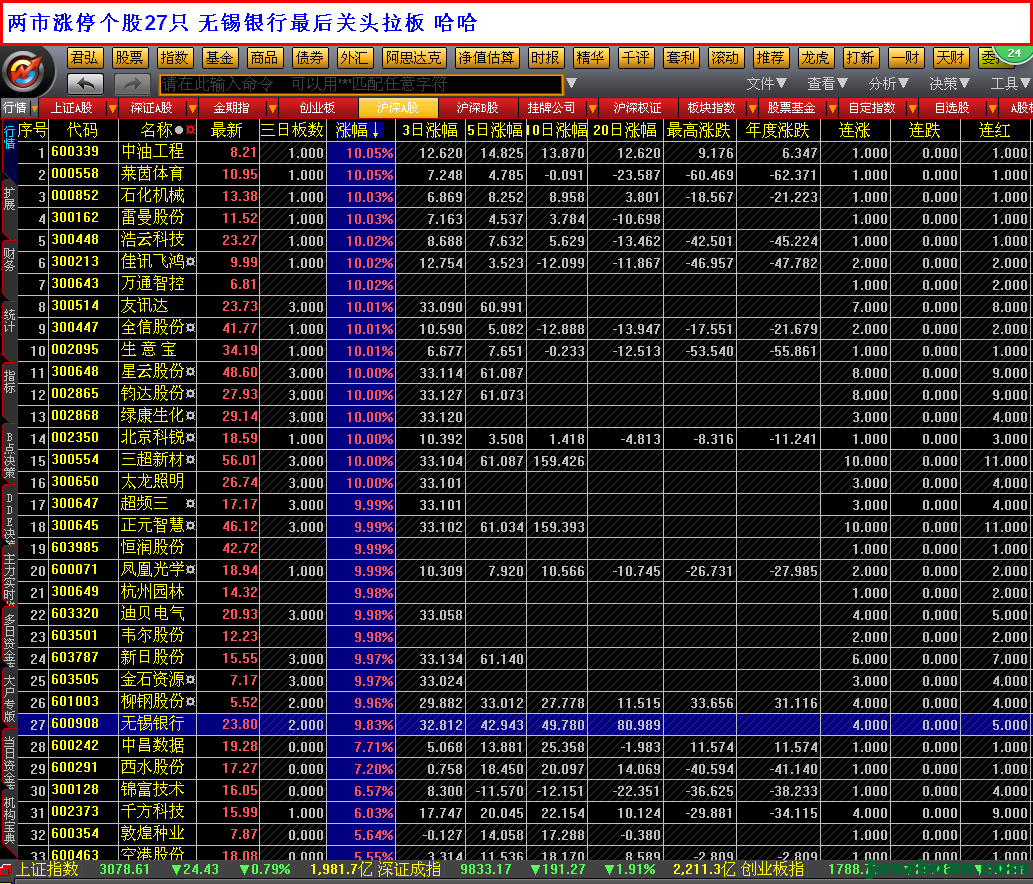Viewport: 1033px width, 884px height.
Task: Click the round red-blue application logo icon
Action: [x=26, y=71]
